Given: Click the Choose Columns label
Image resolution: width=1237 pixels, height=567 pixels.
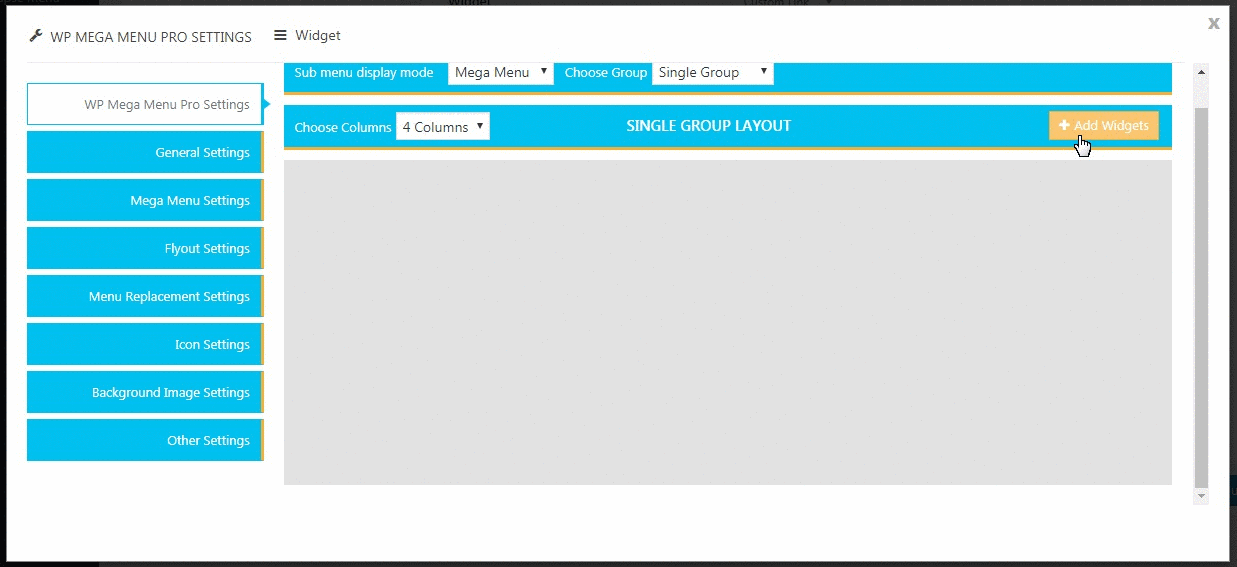Looking at the screenshot, I should [343, 128].
